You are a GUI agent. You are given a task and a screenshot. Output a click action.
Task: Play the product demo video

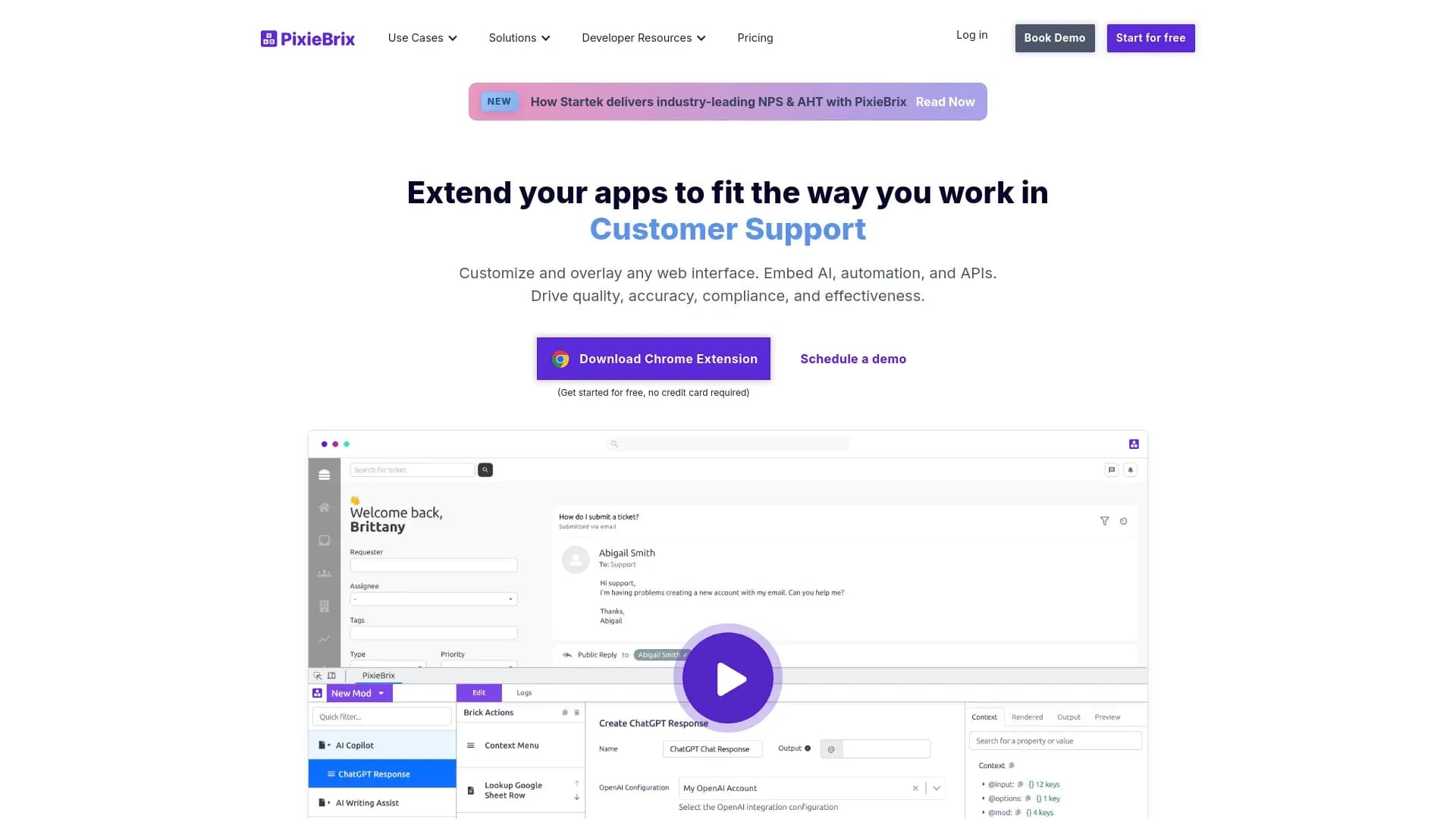click(728, 678)
